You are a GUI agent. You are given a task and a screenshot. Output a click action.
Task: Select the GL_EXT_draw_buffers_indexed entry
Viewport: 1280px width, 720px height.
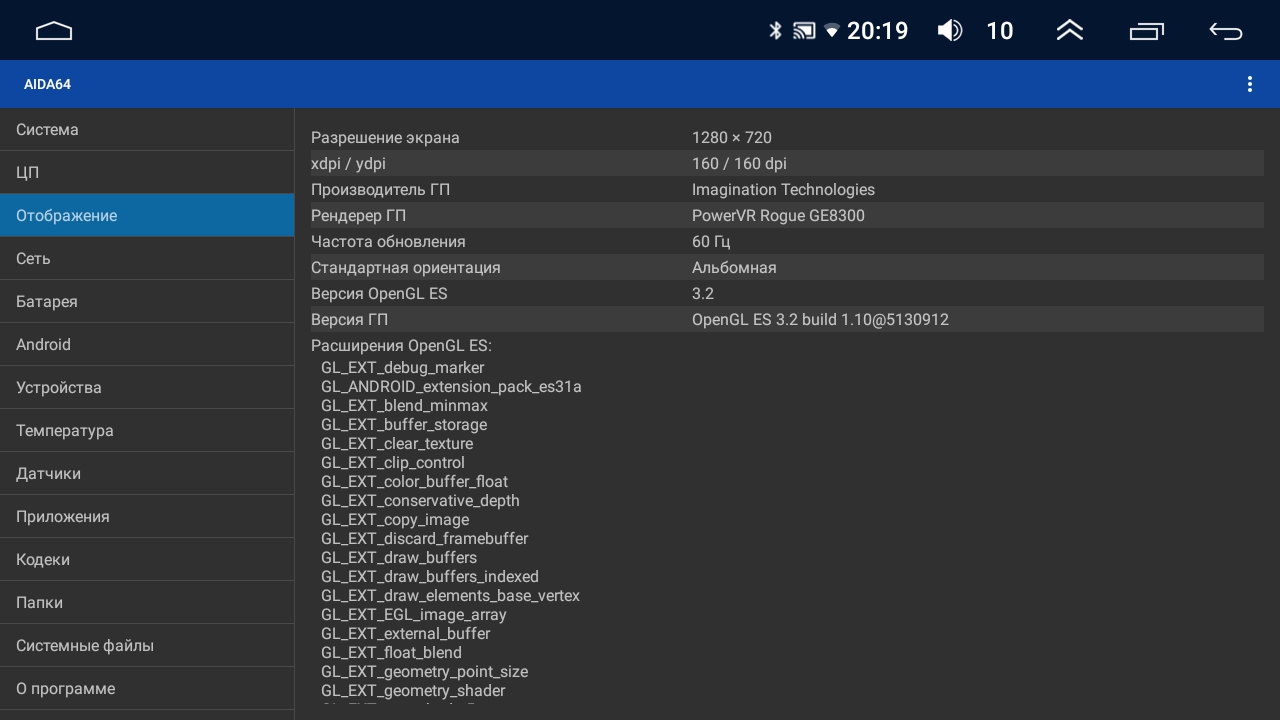pyautogui.click(x=430, y=577)
